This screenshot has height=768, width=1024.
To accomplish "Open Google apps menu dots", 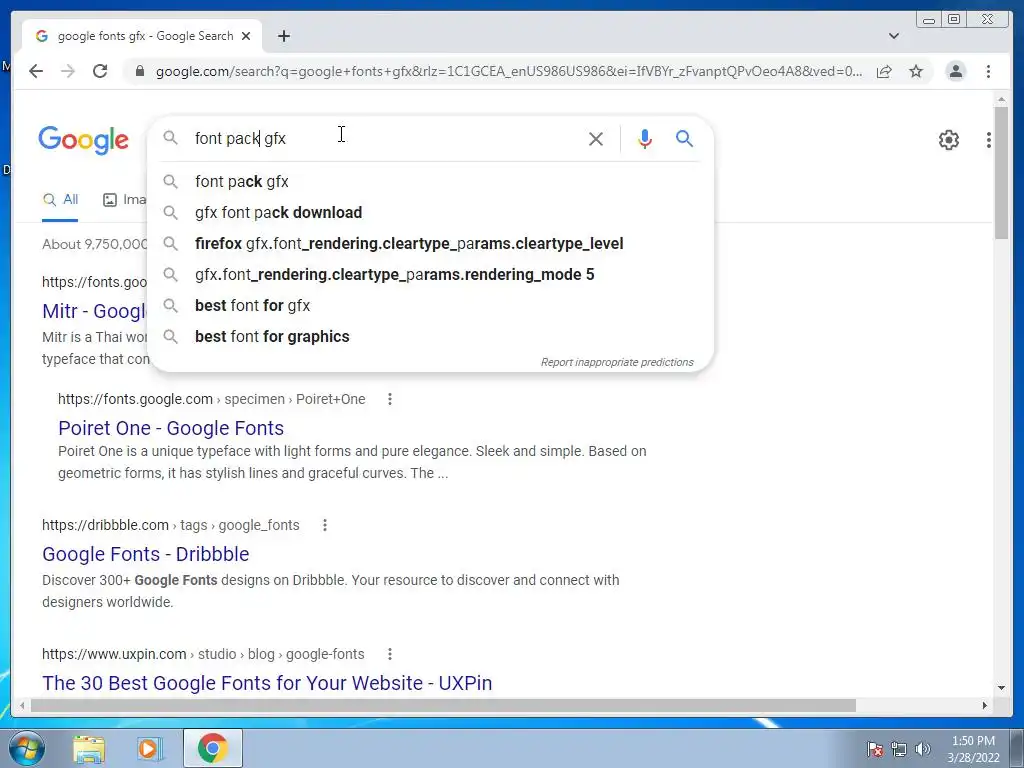I will (989, 140).
